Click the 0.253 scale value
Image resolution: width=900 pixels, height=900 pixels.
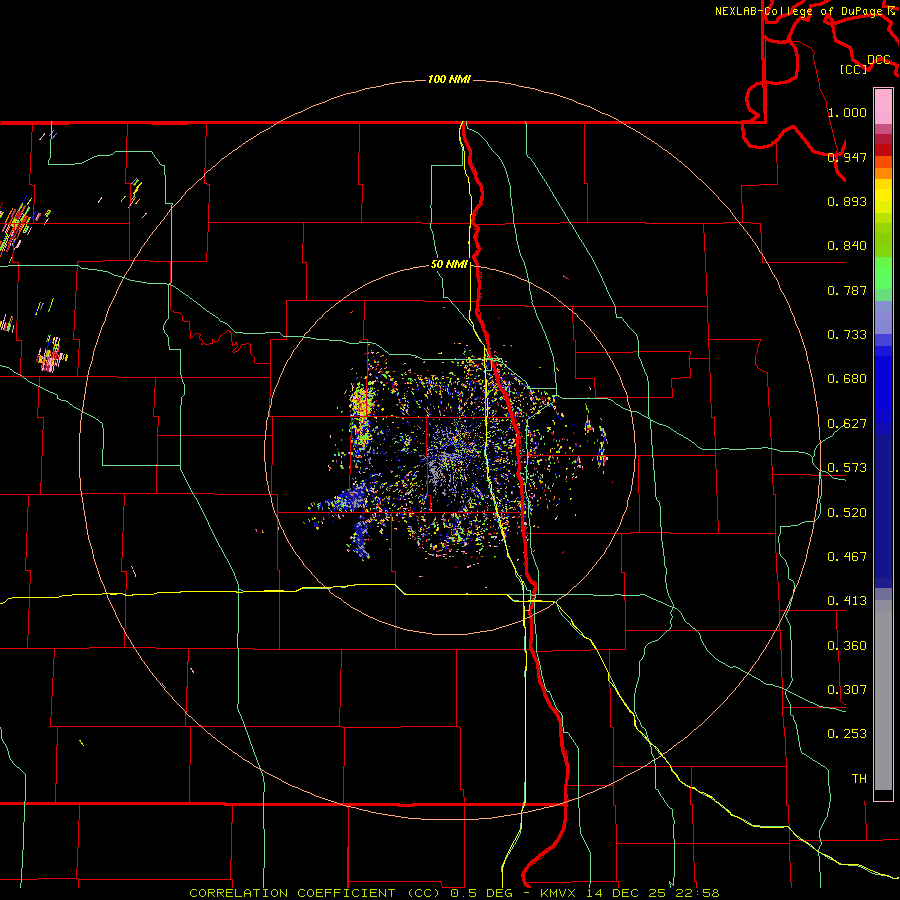(x=847, y=734)
